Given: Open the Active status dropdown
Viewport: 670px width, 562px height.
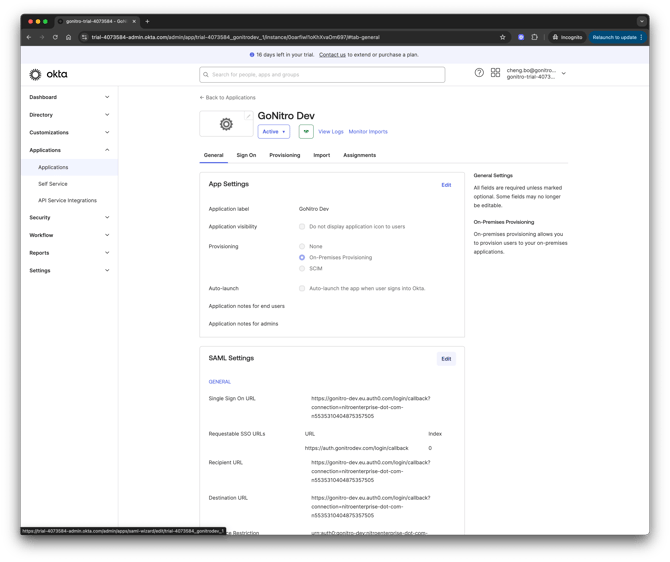Looking at the screenshot, I should (273, 132).
